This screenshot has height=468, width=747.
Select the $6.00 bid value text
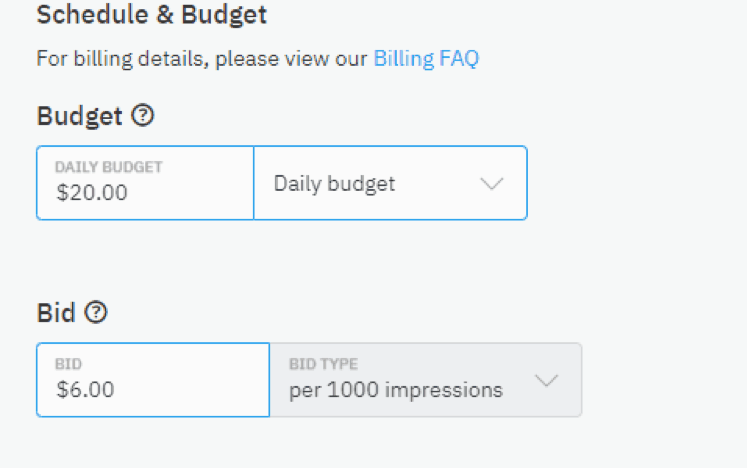pos(85,389)
